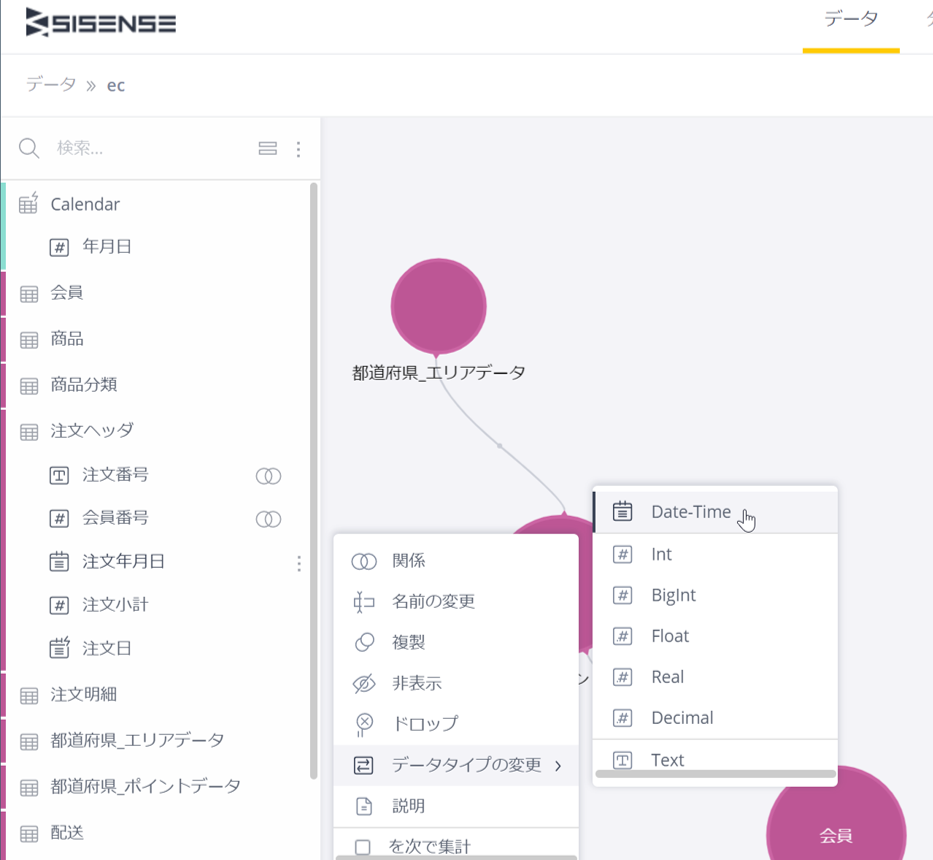The width and height of the screenshot is (933, 860).
Task: Click the description icon beside 説明
Action: coord(364,806)
